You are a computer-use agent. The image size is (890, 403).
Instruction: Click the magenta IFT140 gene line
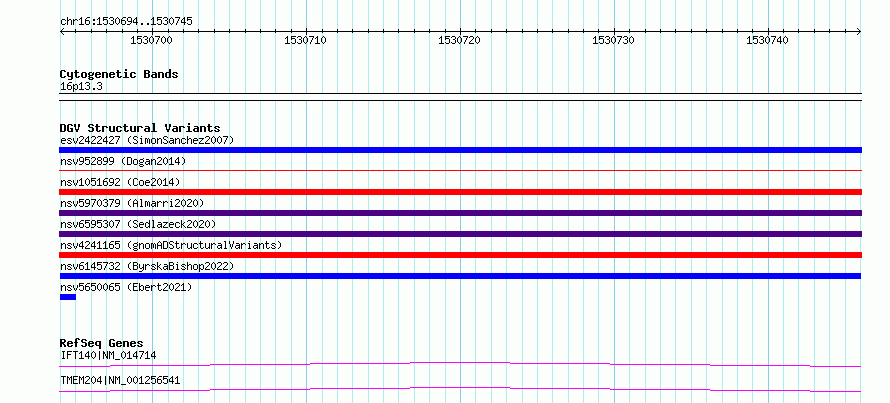click(460, 364)
